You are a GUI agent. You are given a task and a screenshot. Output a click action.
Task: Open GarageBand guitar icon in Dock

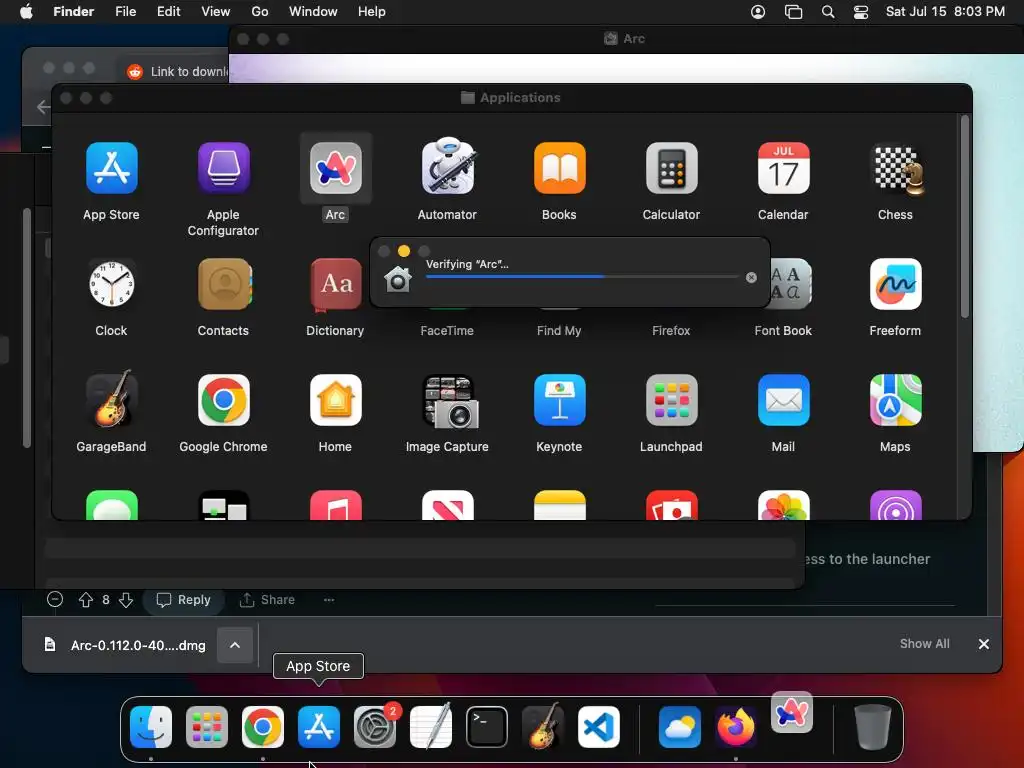tap(543, 726)
